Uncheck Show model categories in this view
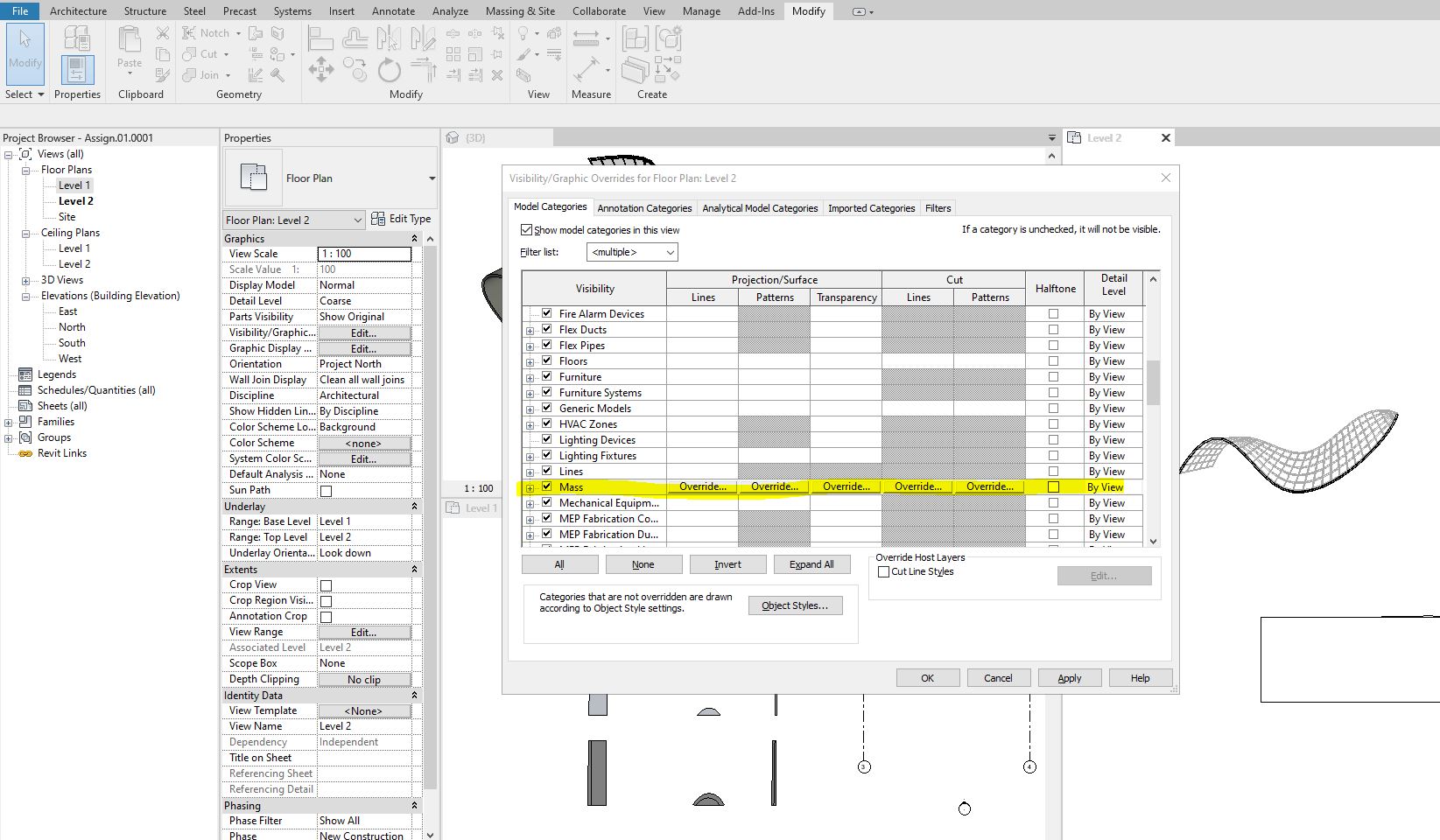Viewport: 1440px width, 840px height. click(x=526, y=229)
